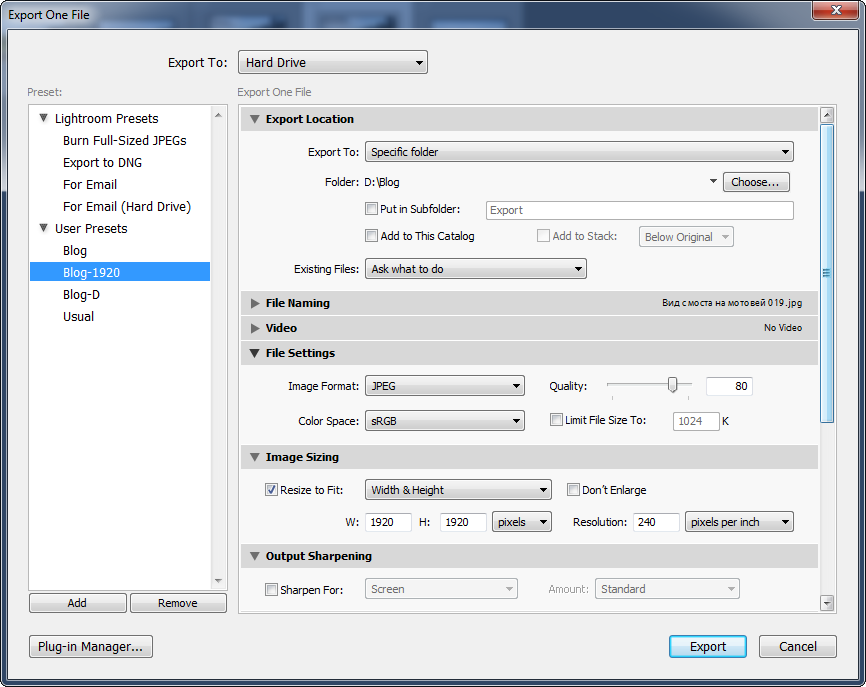This screenshot has width=866, height=687.
Task: Enable Put in Subfolder checkbox
Action: point(372,210)
